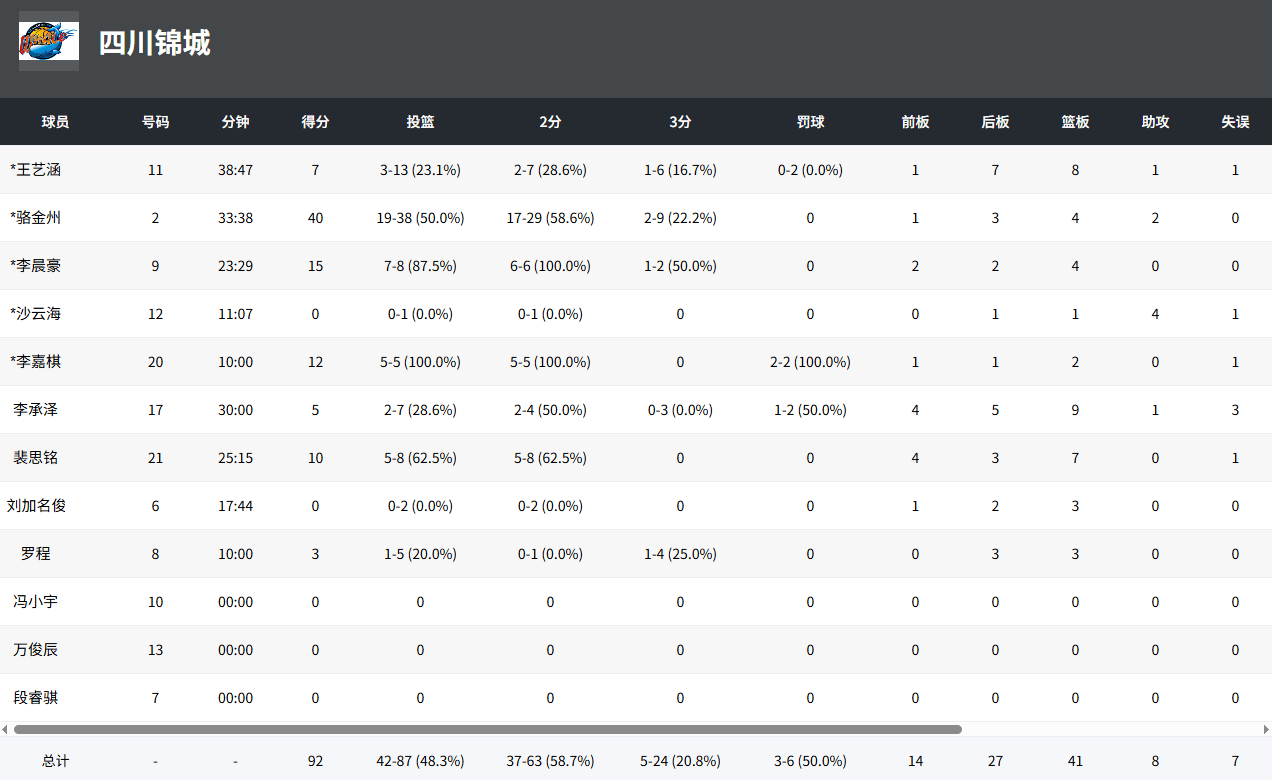Image resolution: width=1272 pixels, height=780 pixels.
Task: Click the 分钟 column header
Action: [x=235, y=122]
